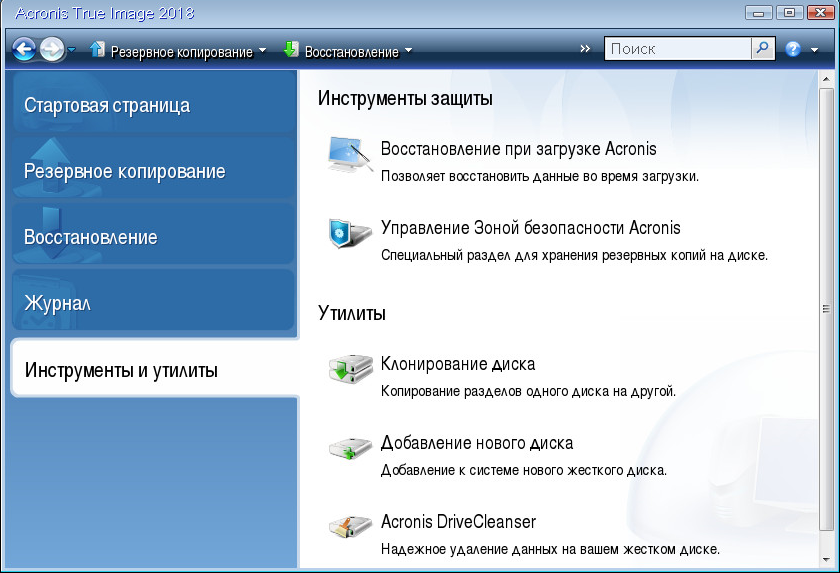Expand the Резервное копирование dropdown arrow
This screenshot has width=840, height=573.
click(262, 51)
